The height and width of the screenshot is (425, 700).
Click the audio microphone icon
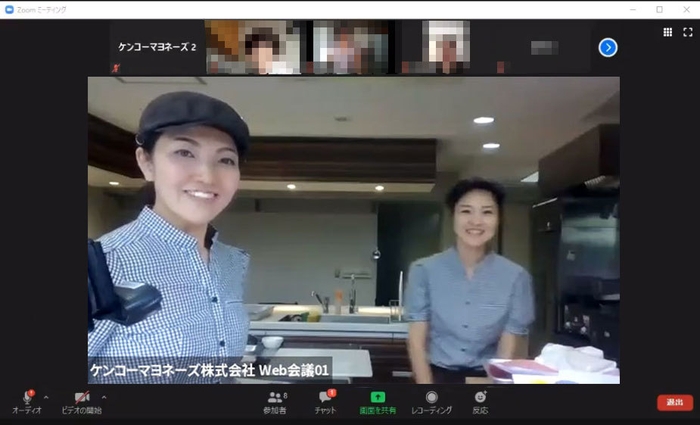[x=26, y=397]
